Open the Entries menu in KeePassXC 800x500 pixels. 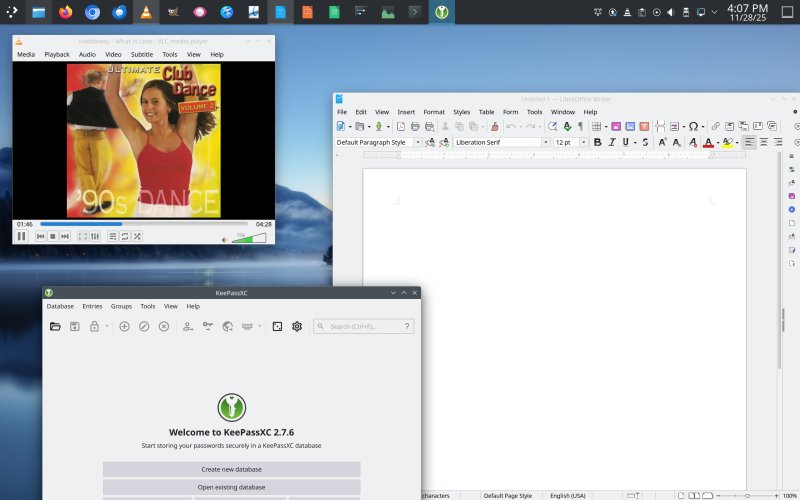pos(92,306)
